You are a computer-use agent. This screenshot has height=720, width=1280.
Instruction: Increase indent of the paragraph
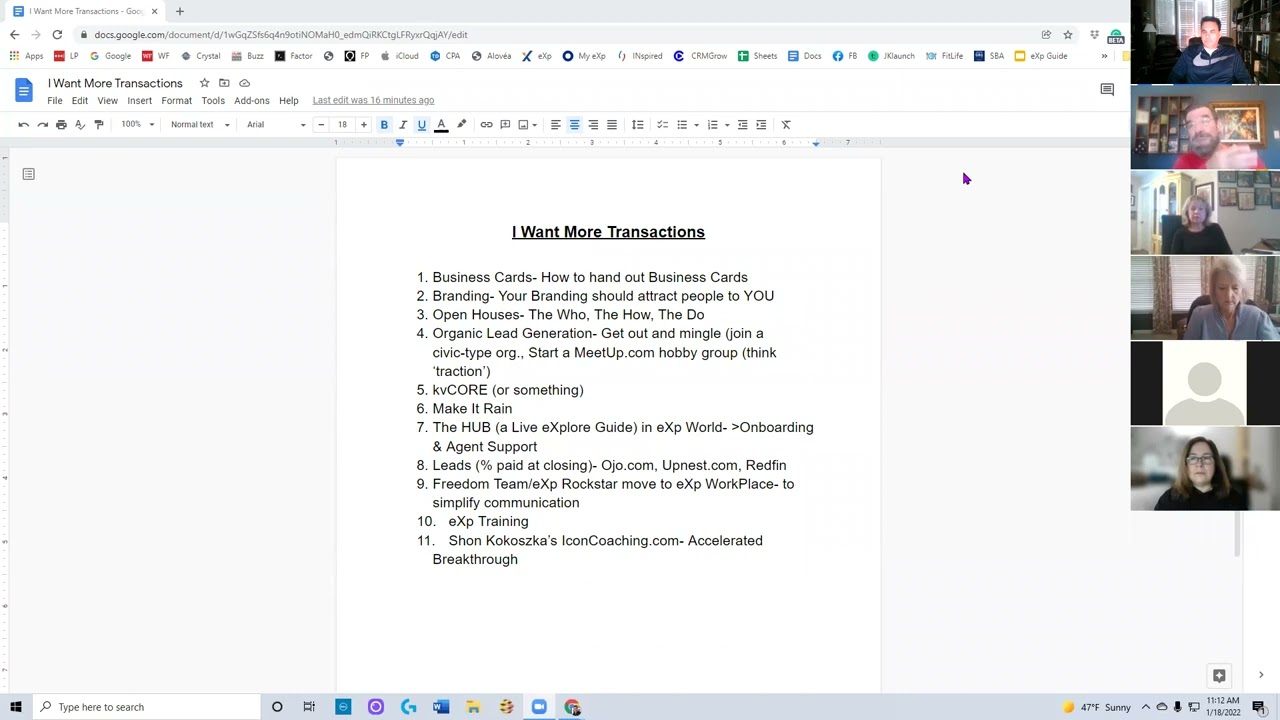click(x=761, y=125)
